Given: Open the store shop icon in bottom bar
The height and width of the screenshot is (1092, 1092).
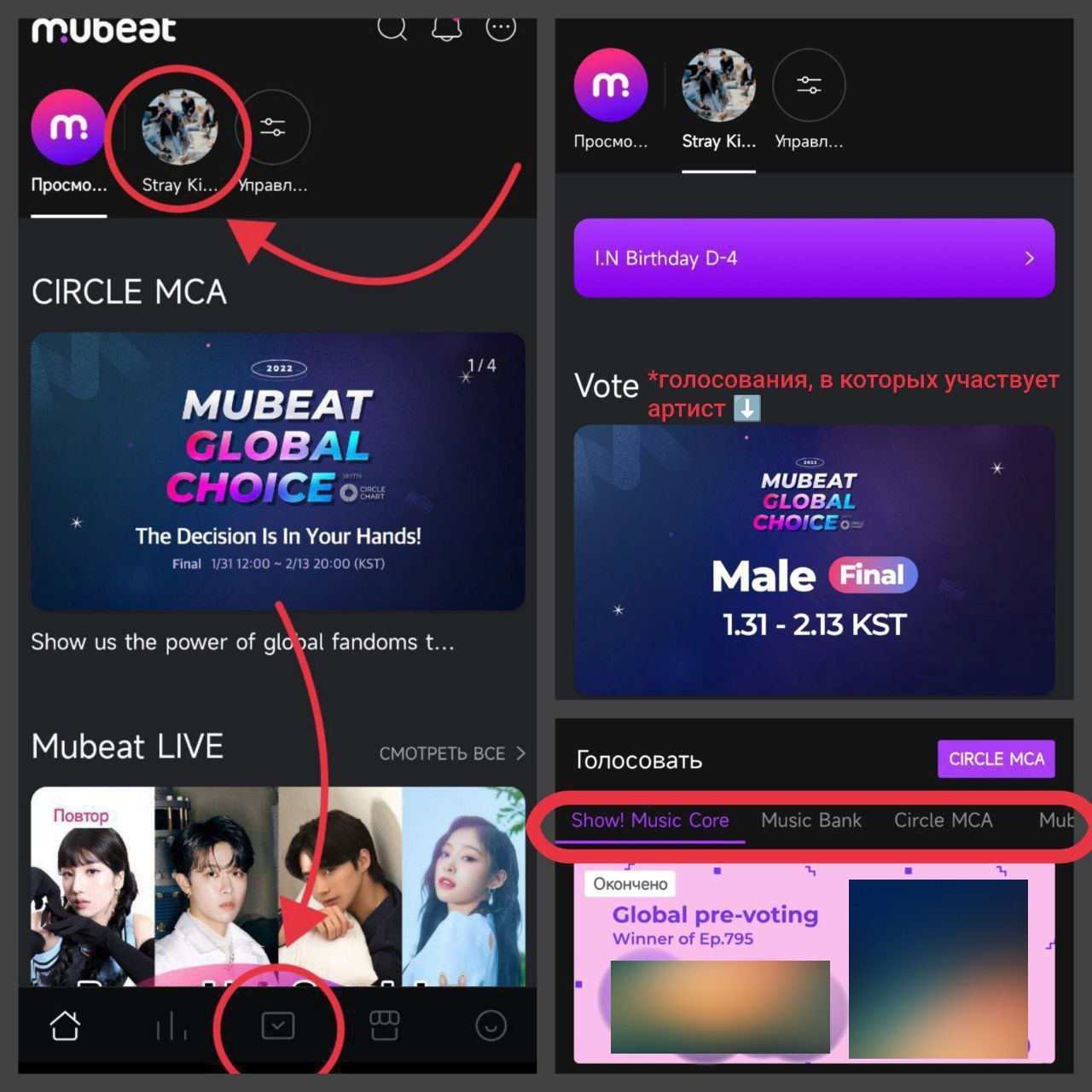Looking at the screenshot, I should click(384, 1025).
